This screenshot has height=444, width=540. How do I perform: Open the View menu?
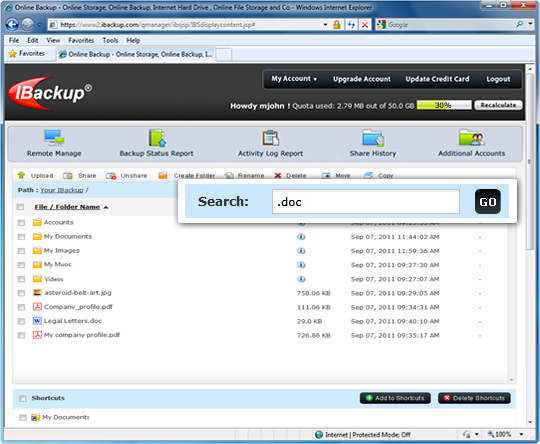pos(53,40)
